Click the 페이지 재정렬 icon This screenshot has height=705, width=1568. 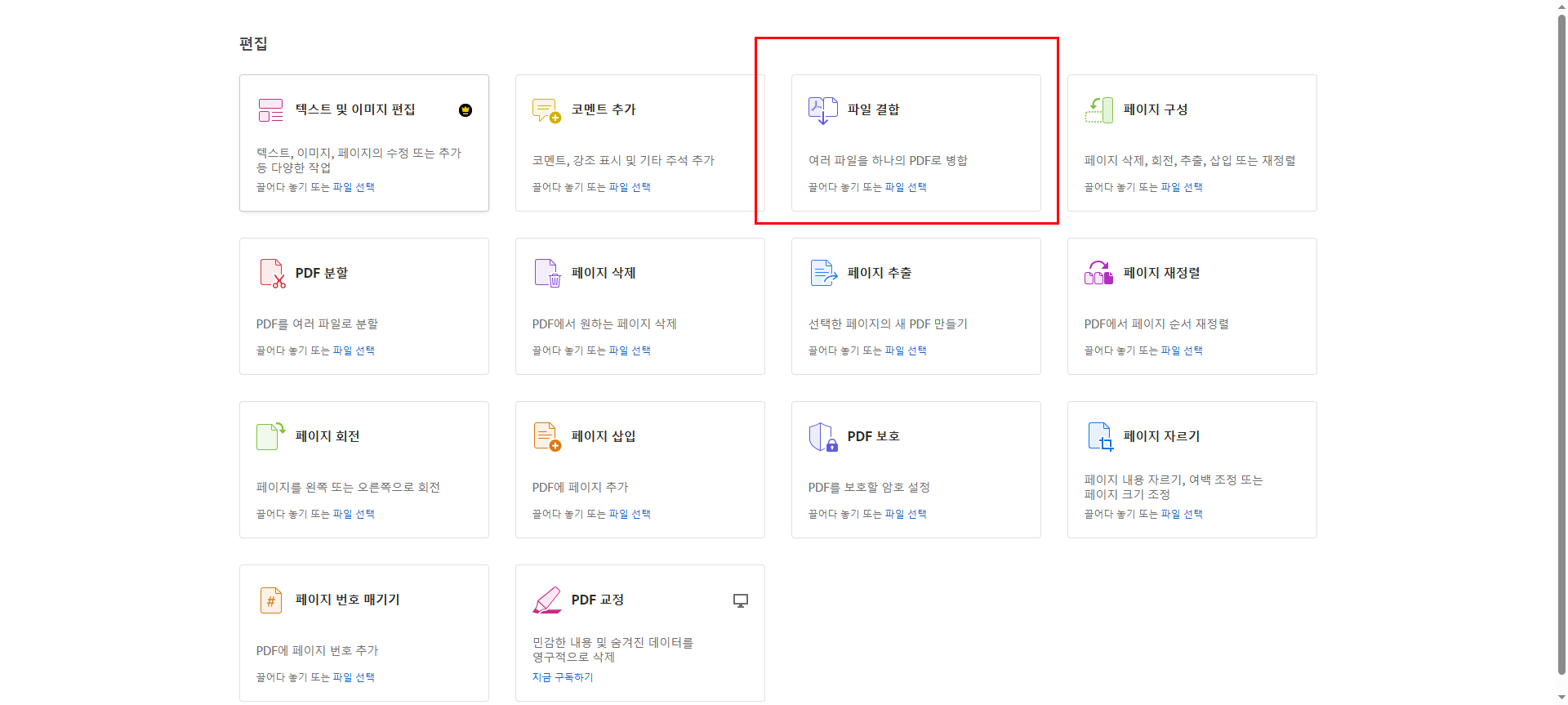tap(1098, 274)
